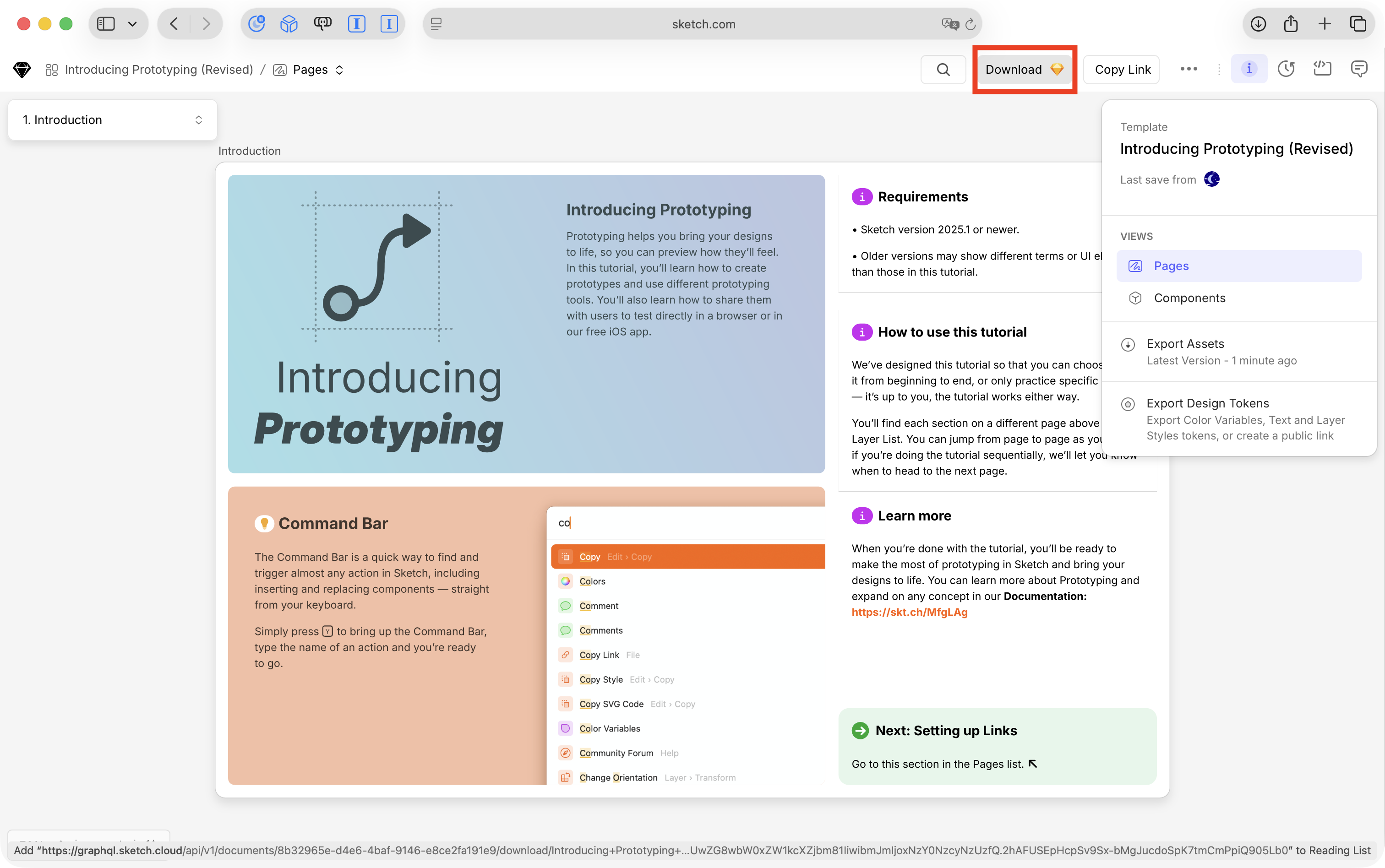Click Export Design Tokens option
Image resolution: width=1385 pixels, height=868 pixels.
(x=1207, y=403)
